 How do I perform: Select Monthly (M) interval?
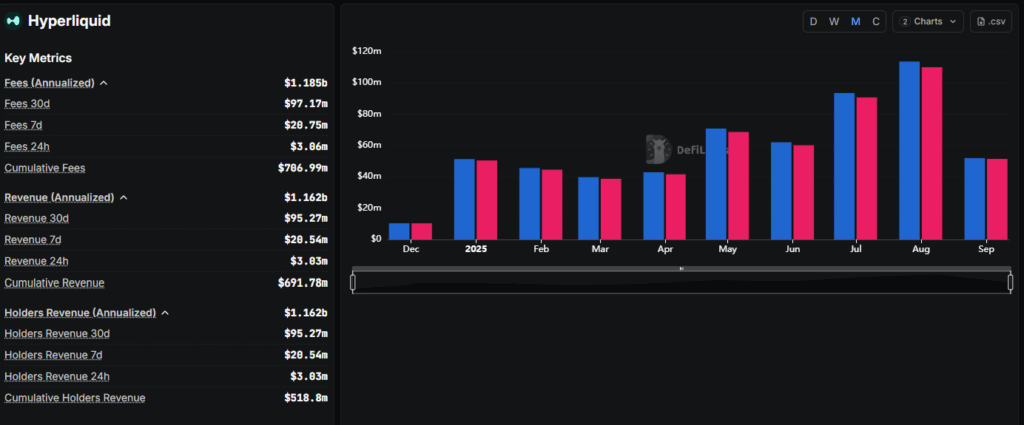(x=856, y=22)
